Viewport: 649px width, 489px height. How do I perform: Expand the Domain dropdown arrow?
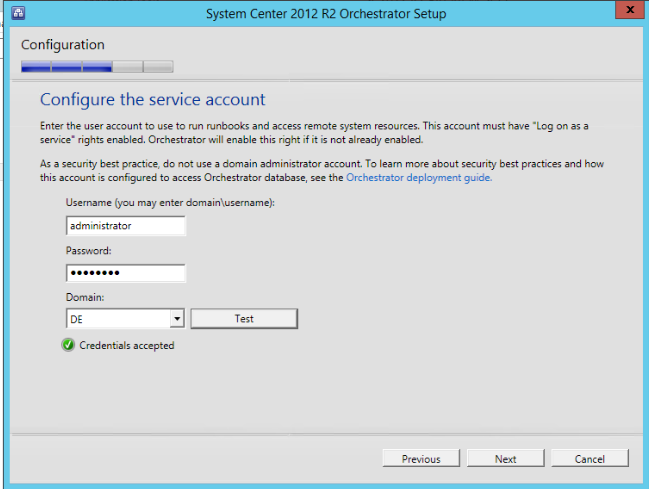[177, 319]
